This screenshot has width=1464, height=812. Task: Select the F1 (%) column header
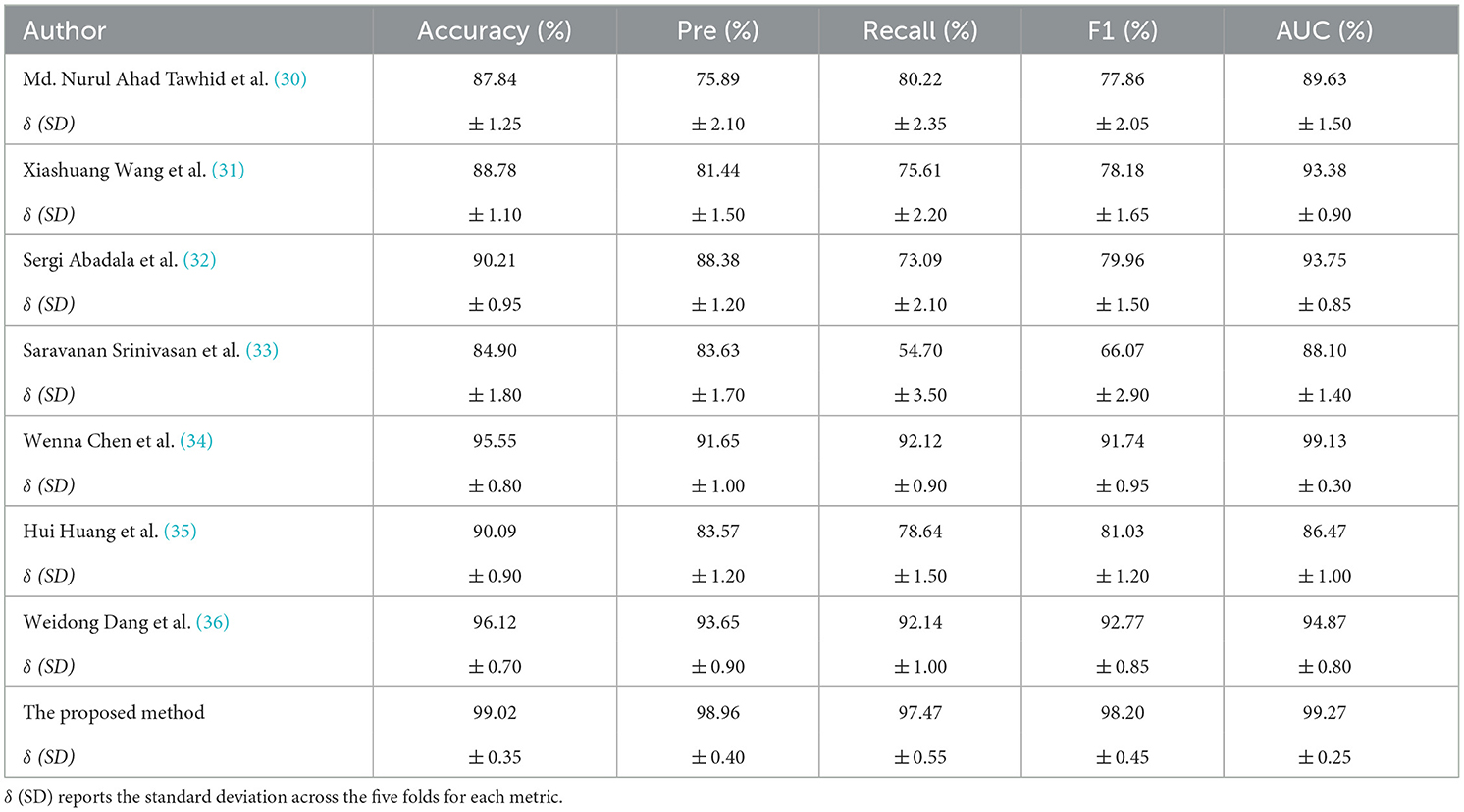[1122, 30]
